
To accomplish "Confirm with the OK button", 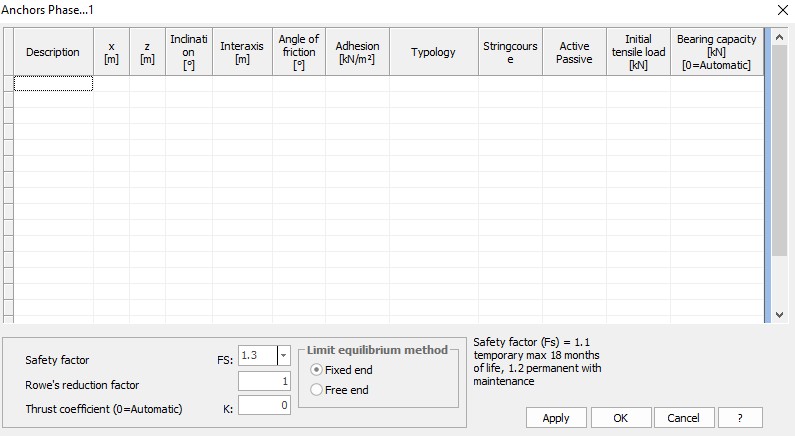I will click(x=620, y=417).
